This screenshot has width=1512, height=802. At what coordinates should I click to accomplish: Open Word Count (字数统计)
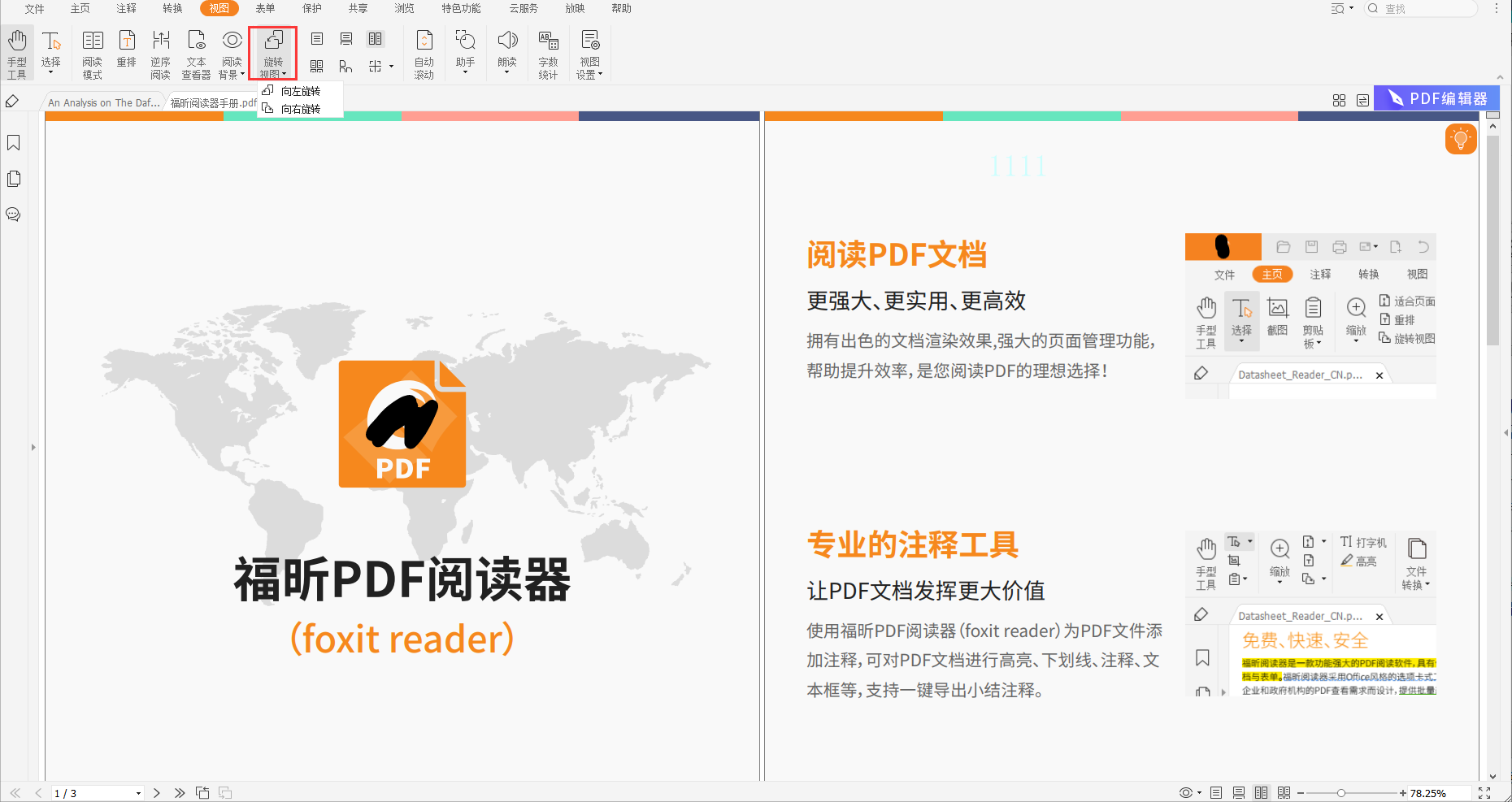pos(549,54)
